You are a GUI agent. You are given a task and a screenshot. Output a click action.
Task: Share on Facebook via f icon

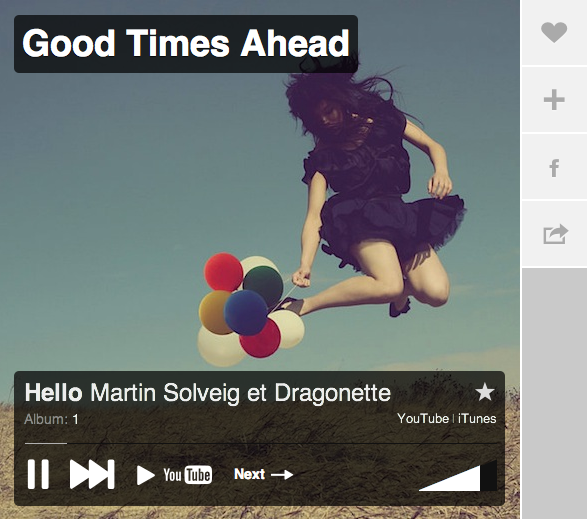(554, 168)
